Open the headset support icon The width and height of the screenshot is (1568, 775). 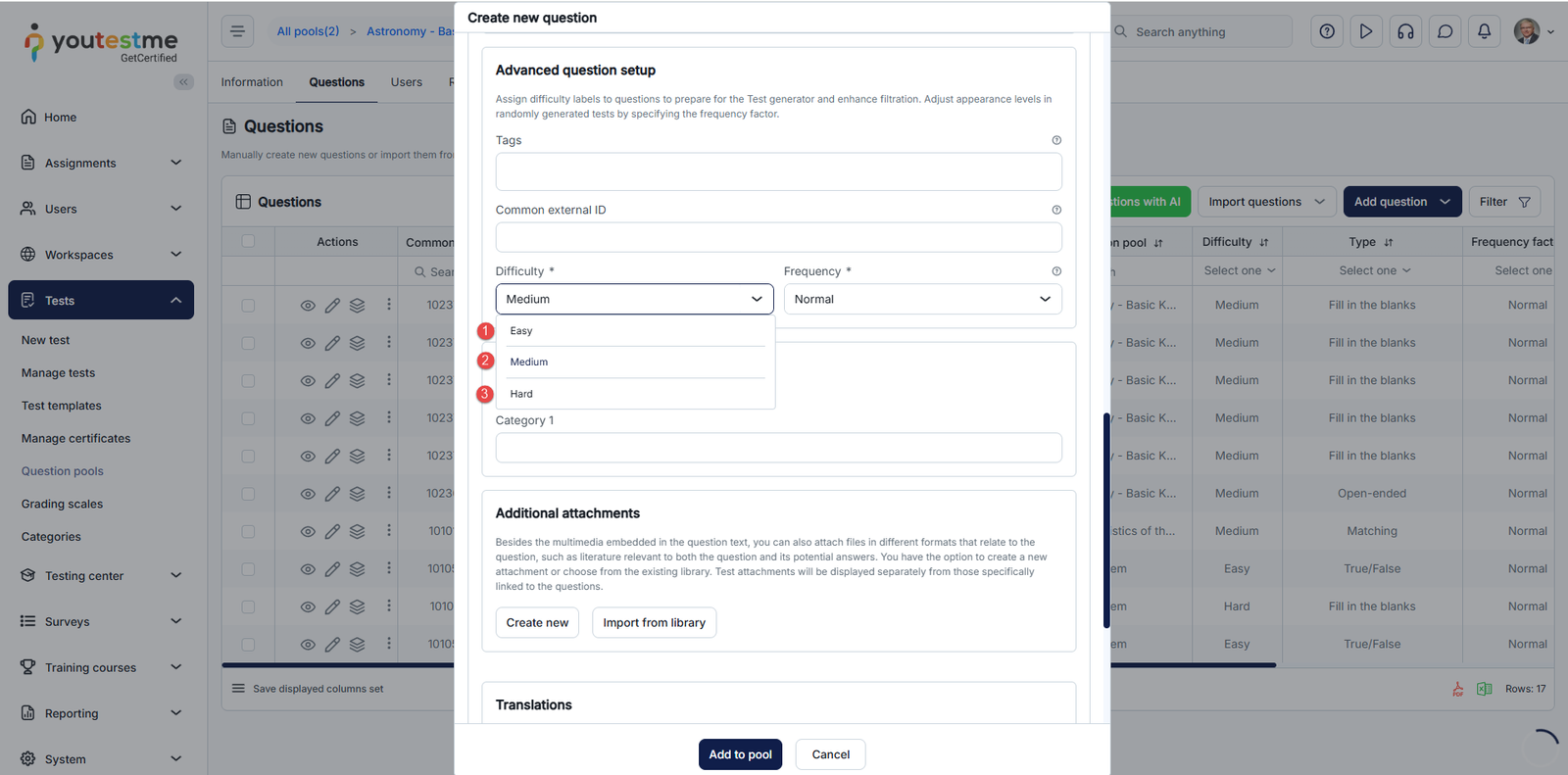[x=1405, y=31]
